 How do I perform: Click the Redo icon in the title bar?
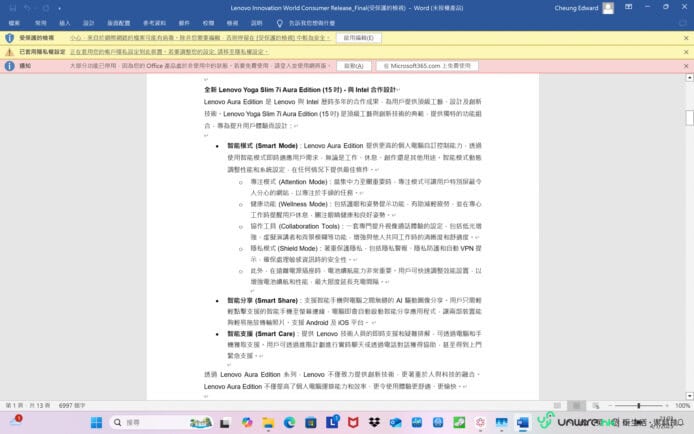point(46,8)
